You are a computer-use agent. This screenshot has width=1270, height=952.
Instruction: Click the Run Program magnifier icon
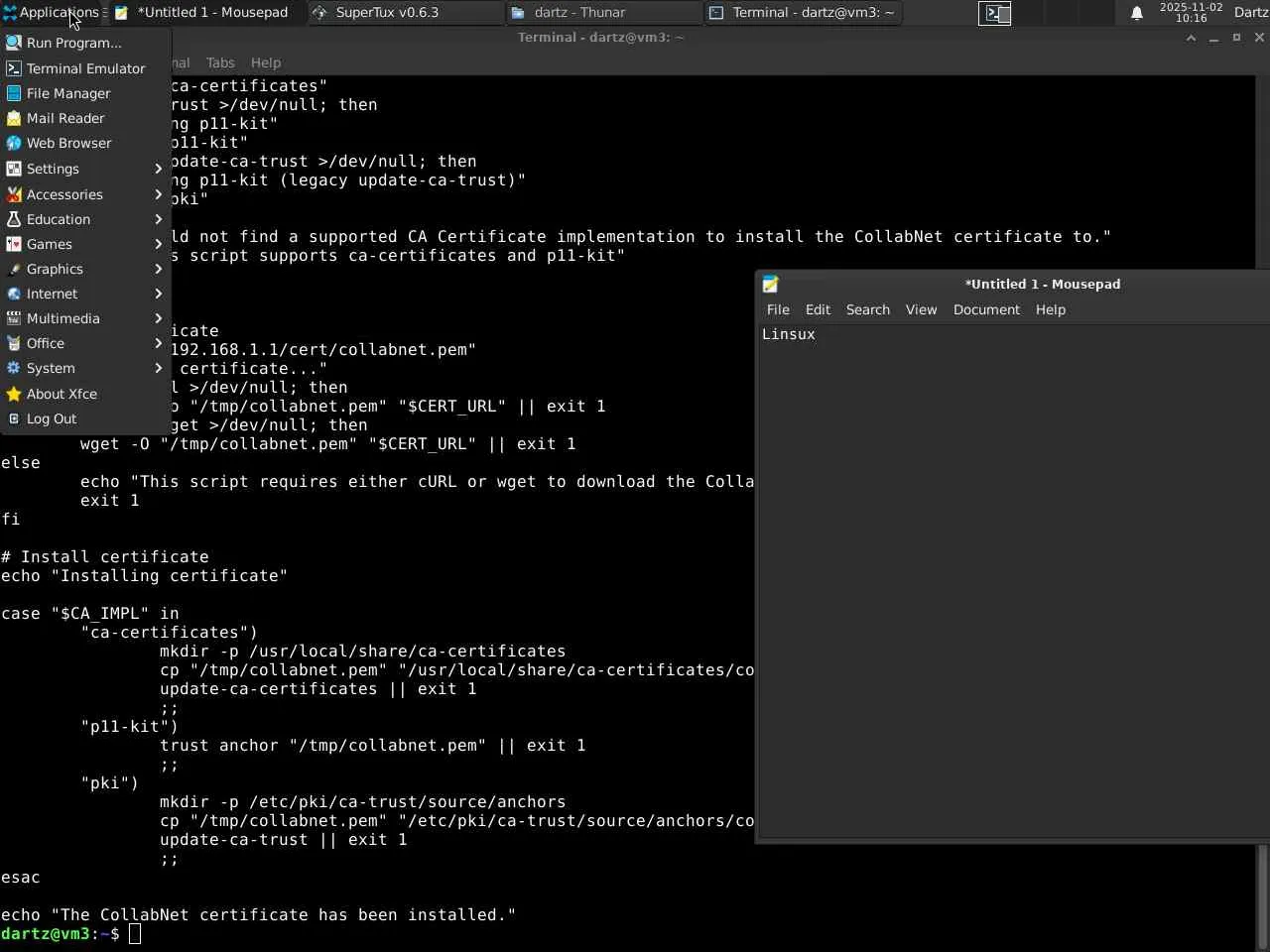point(14,43)
